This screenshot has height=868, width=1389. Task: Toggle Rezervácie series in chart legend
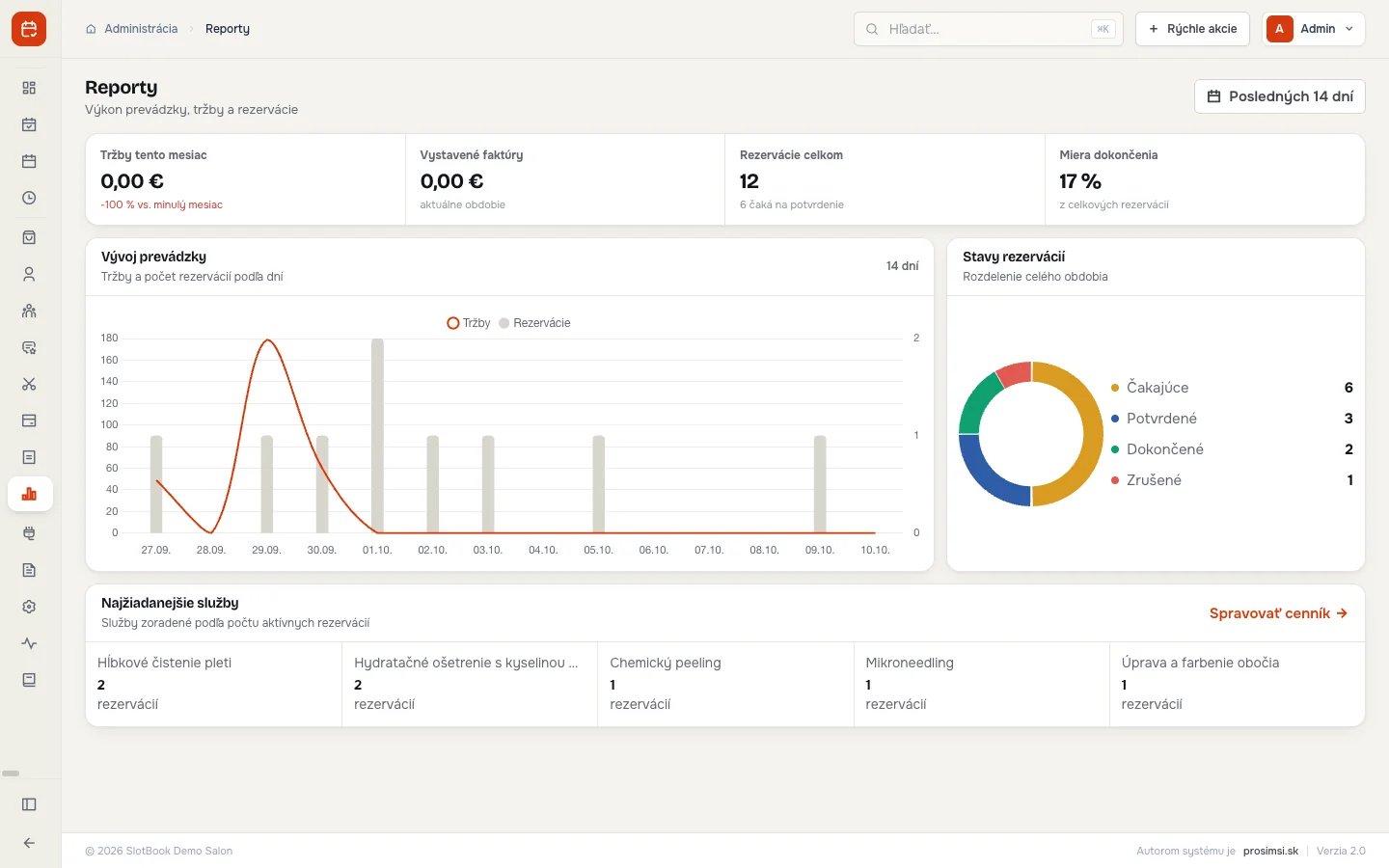tap(534, 323)
